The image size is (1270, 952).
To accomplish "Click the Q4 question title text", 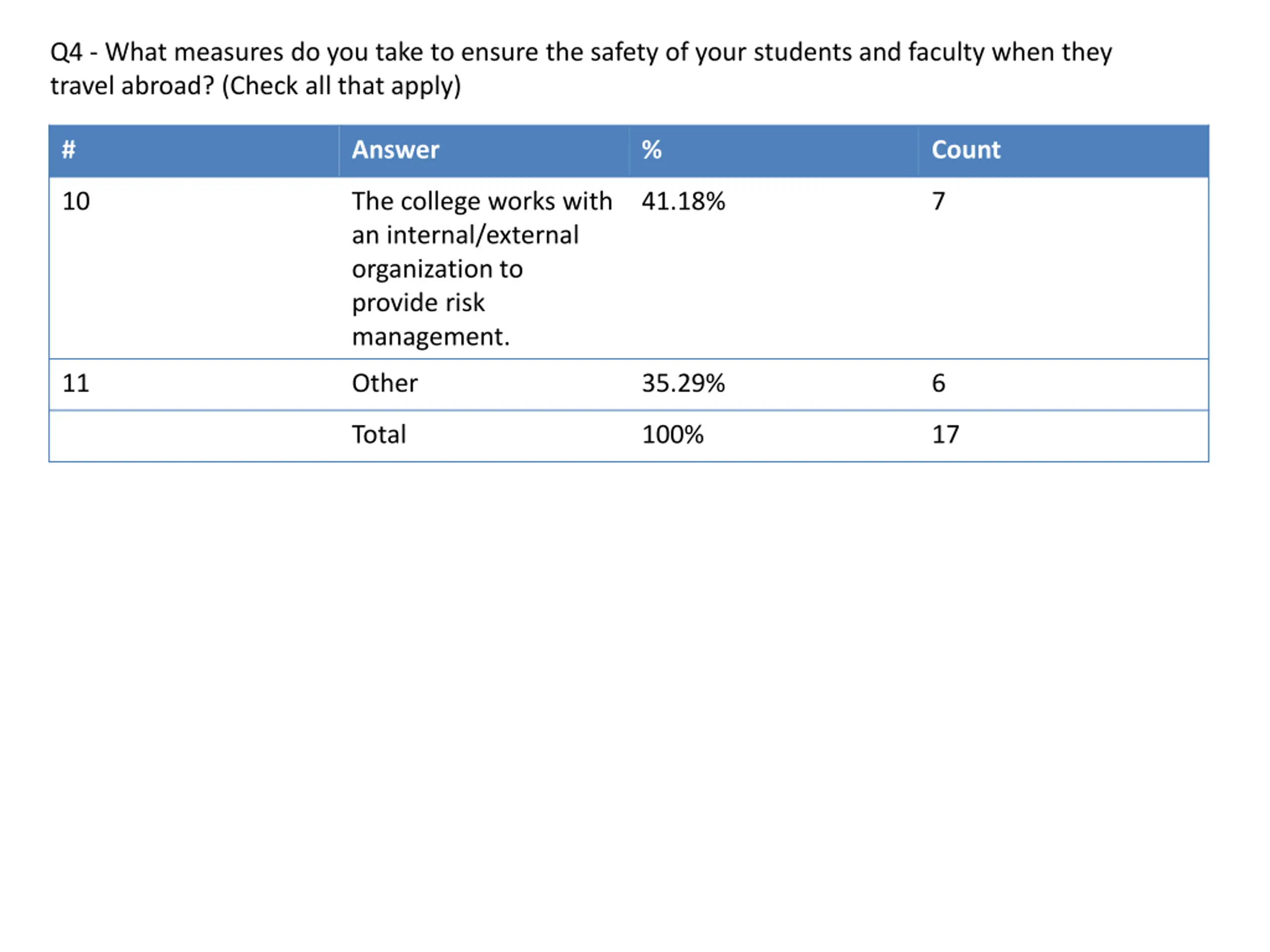I will 581,69.
